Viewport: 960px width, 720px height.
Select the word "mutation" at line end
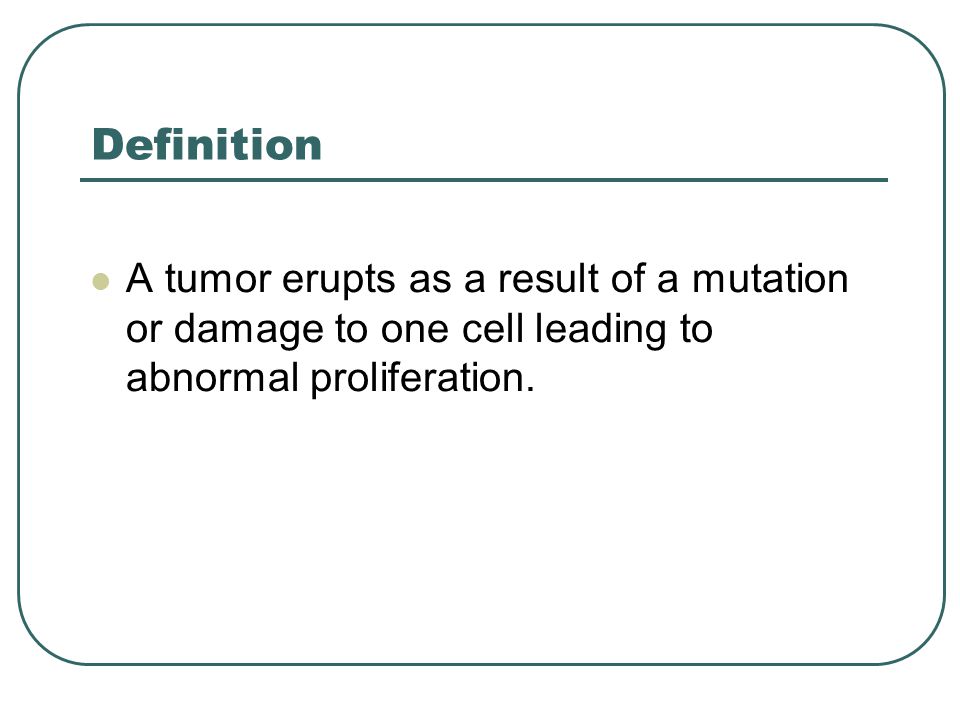(x=770, y=279)
